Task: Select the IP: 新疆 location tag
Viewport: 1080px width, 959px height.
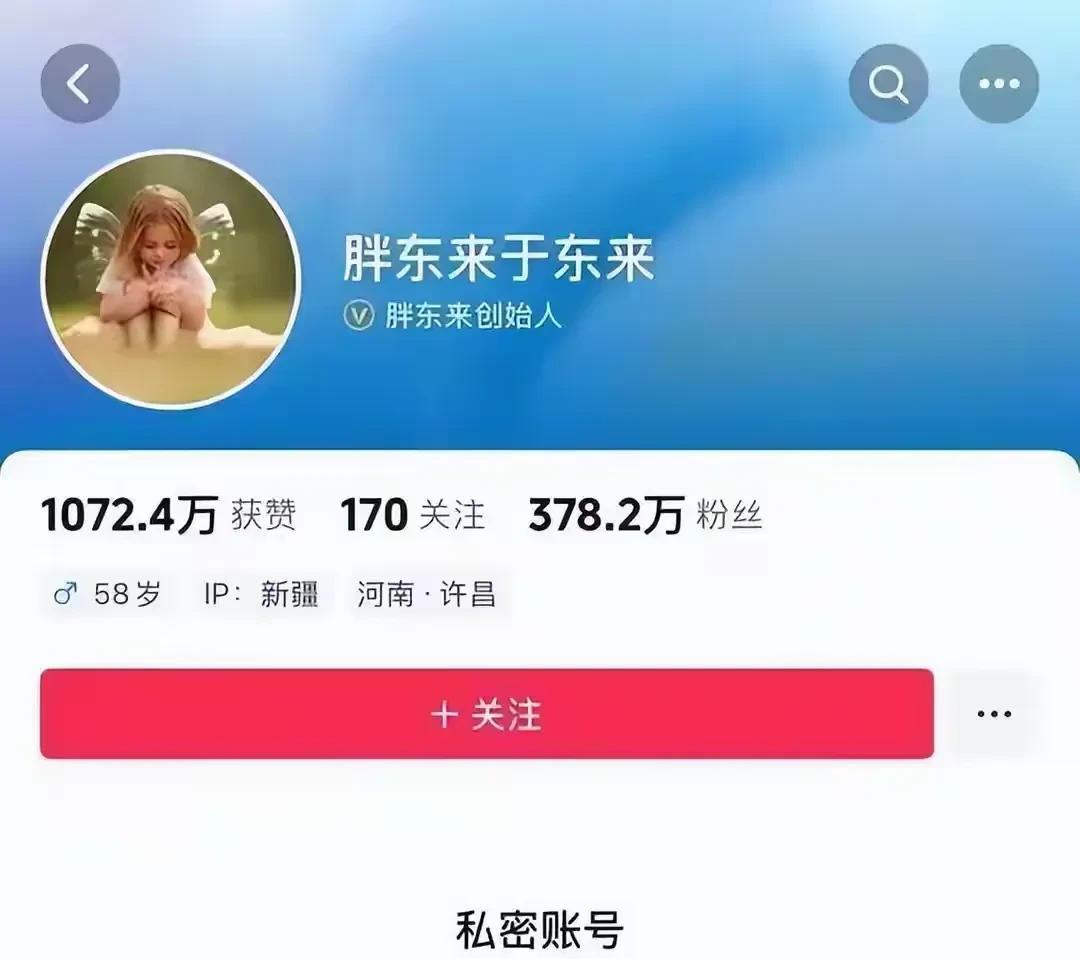Action: [x=262, y=594]
